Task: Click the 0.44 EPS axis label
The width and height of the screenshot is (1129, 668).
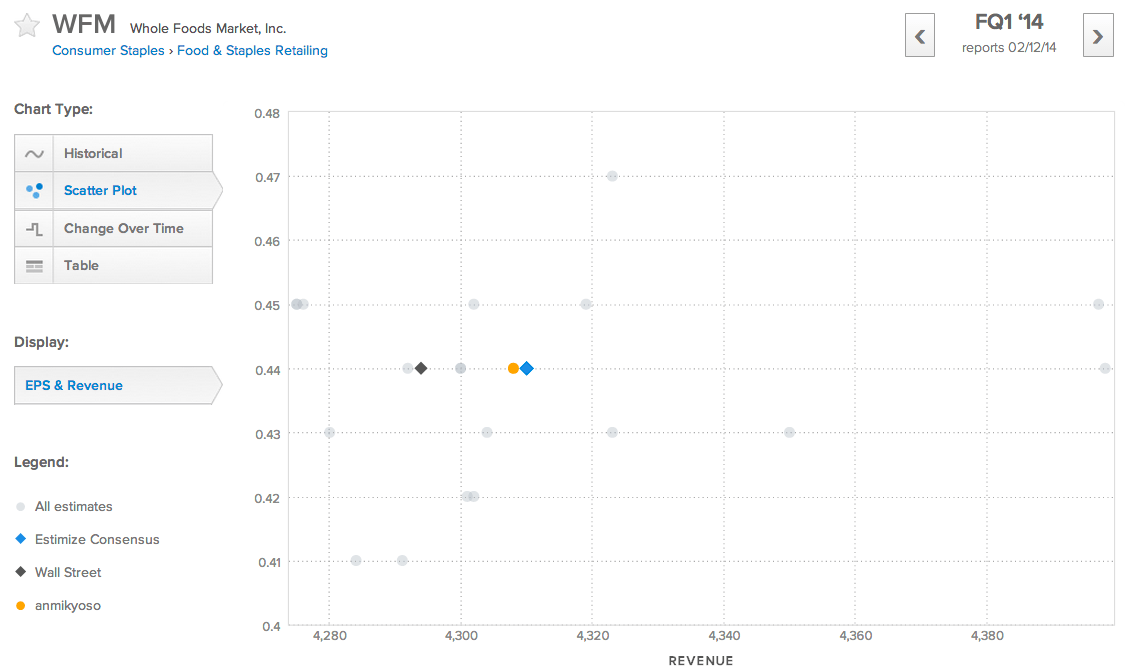Action: click(x=267, y=370)
